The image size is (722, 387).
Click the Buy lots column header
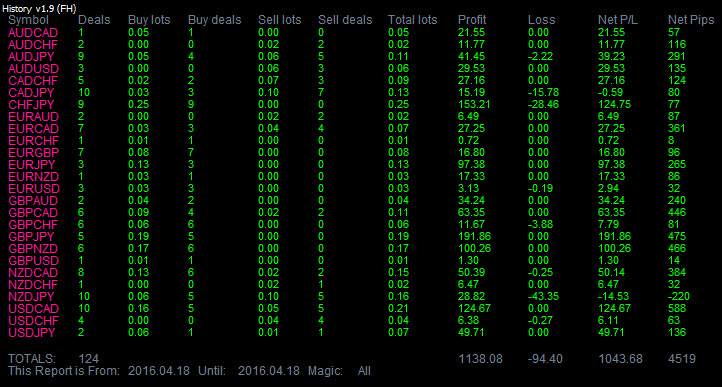(x=149, y=20)
